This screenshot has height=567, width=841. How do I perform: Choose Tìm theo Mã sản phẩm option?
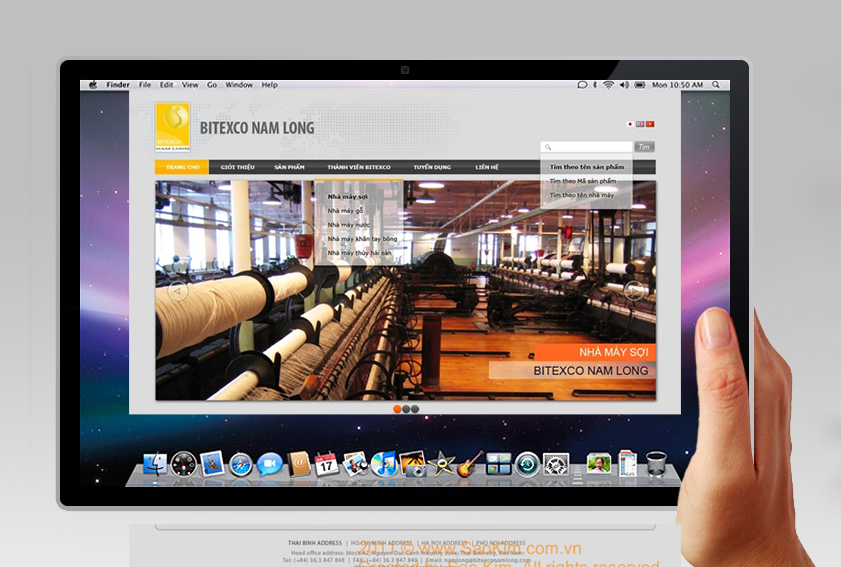pos(583,181)
